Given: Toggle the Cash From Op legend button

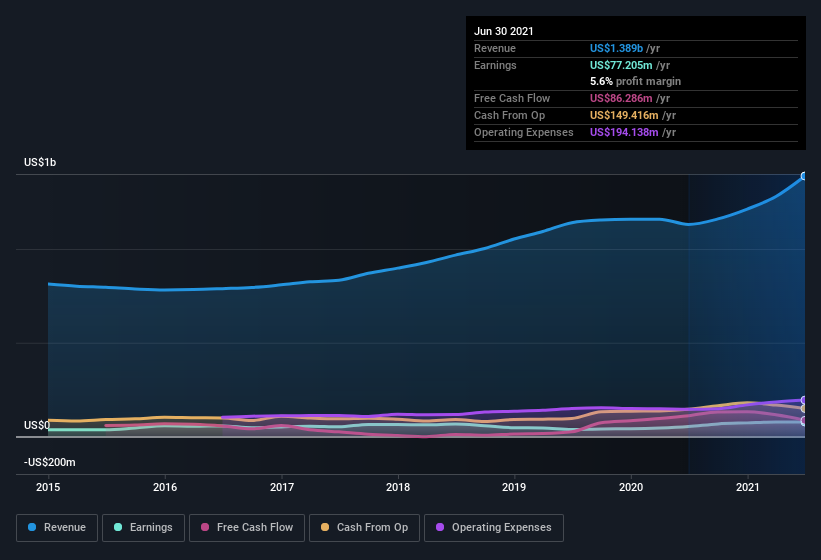Looking at the screenshot, I should click(x=364, y=528).
